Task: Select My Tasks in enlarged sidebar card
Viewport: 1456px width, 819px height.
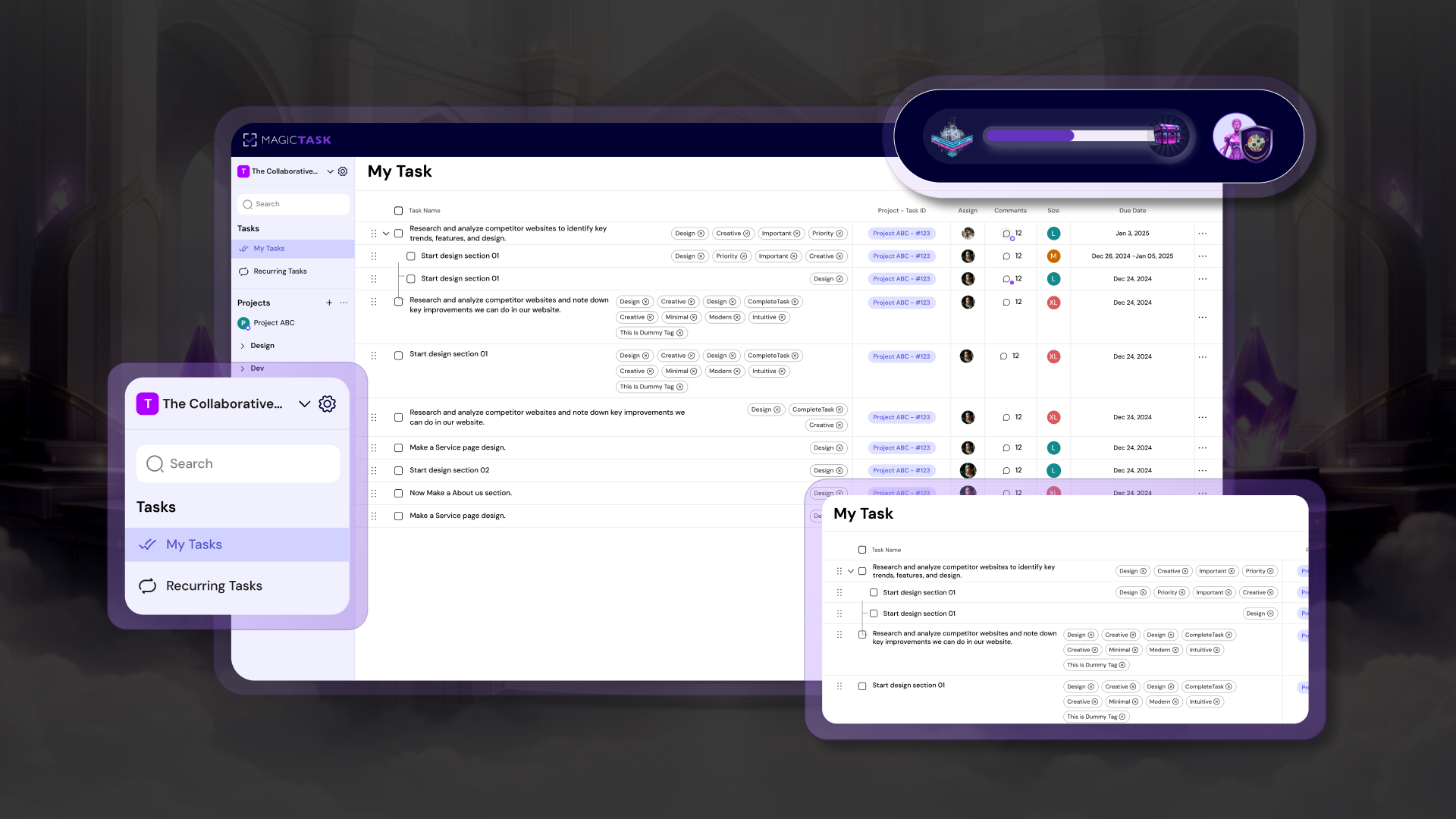Action: (237, 544)
